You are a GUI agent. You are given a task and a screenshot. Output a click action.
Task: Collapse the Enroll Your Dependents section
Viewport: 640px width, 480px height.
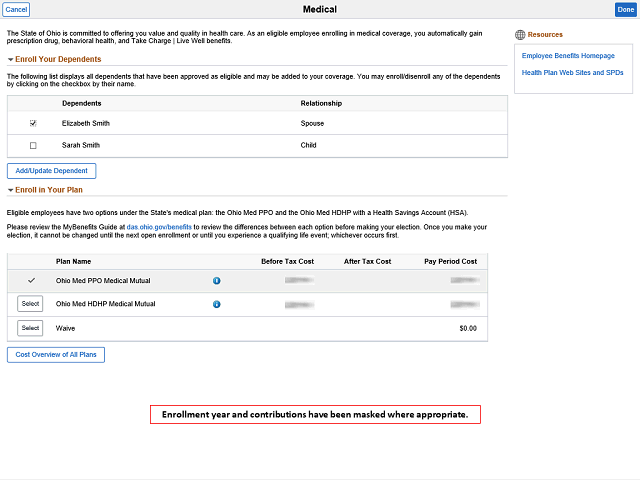coord(11,60)
